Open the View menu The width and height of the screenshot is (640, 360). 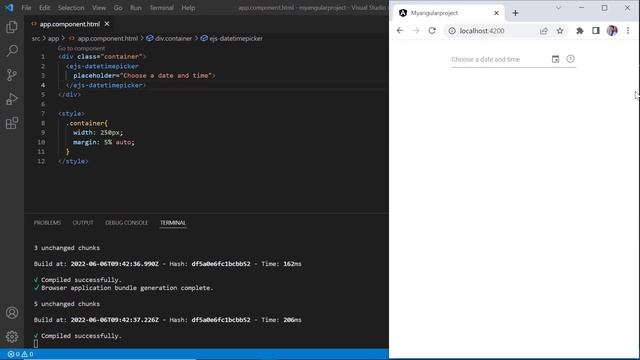tap(99, 8)
